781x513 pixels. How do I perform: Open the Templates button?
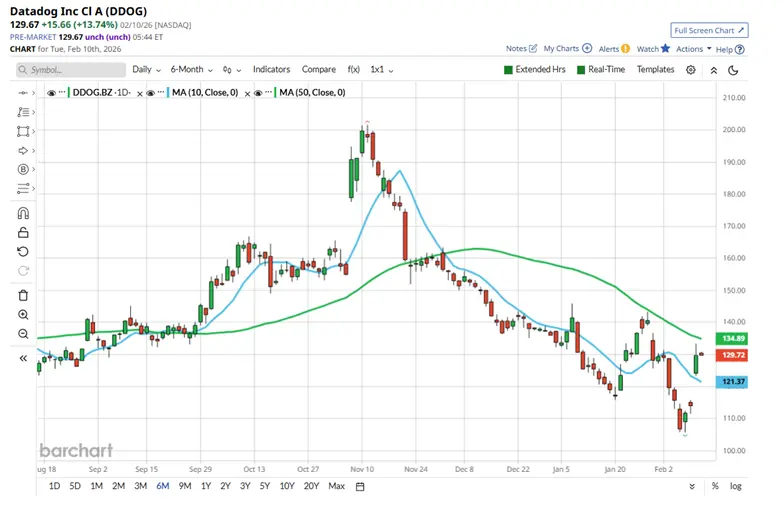[655, 70]
